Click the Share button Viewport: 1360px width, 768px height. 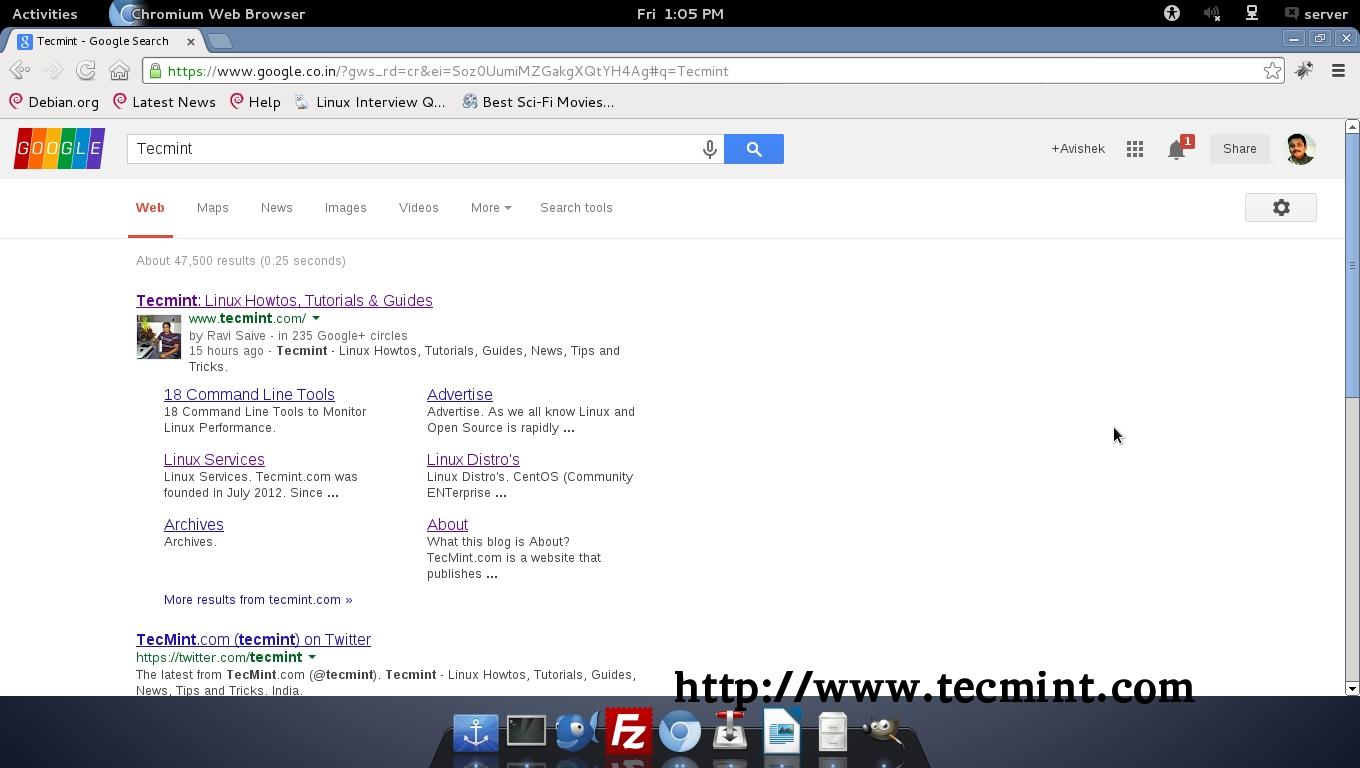1239,149
